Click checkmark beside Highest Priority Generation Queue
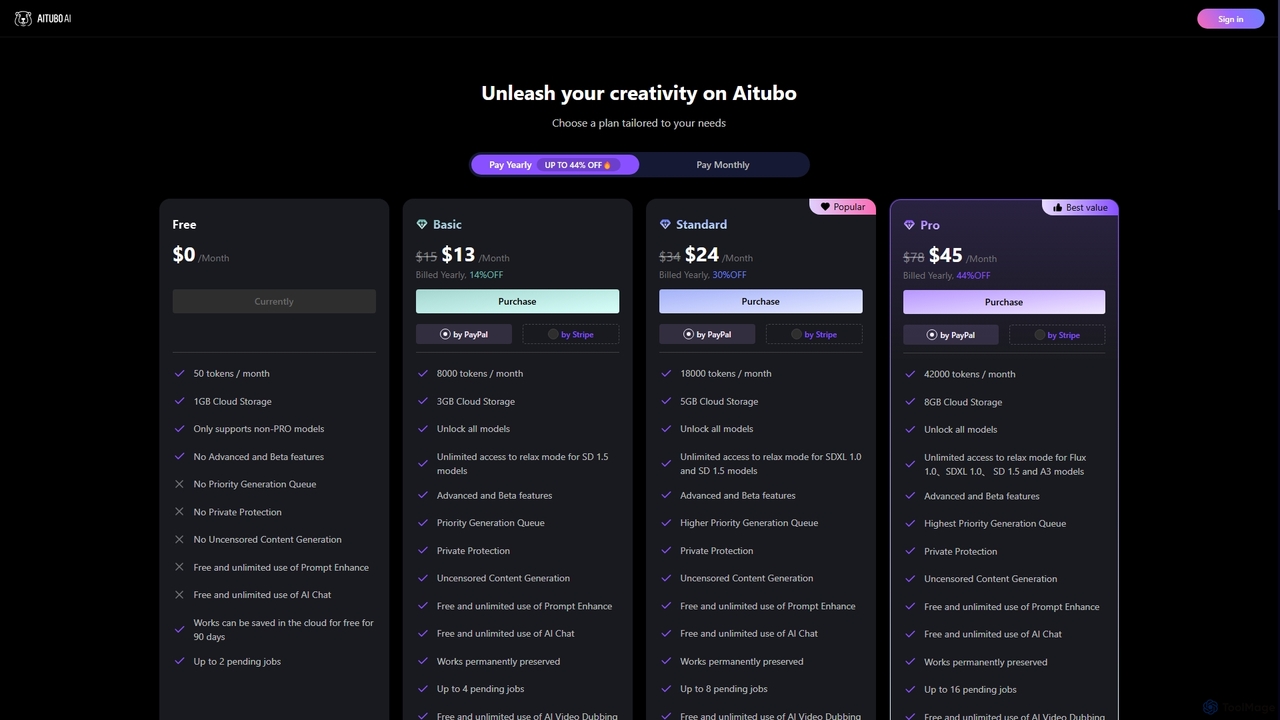Screen dimensions: 1280x720 (x=910, y=524)
